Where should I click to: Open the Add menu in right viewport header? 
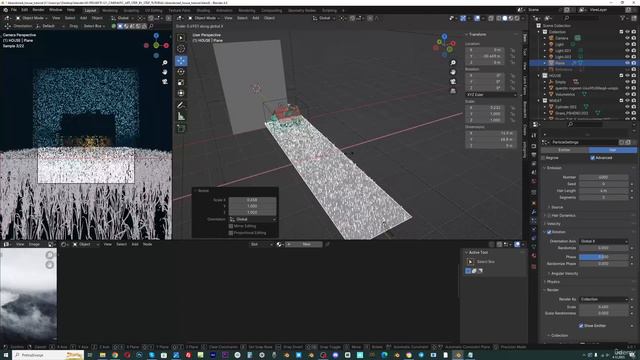pyautogui.click(x=256, y=18)
